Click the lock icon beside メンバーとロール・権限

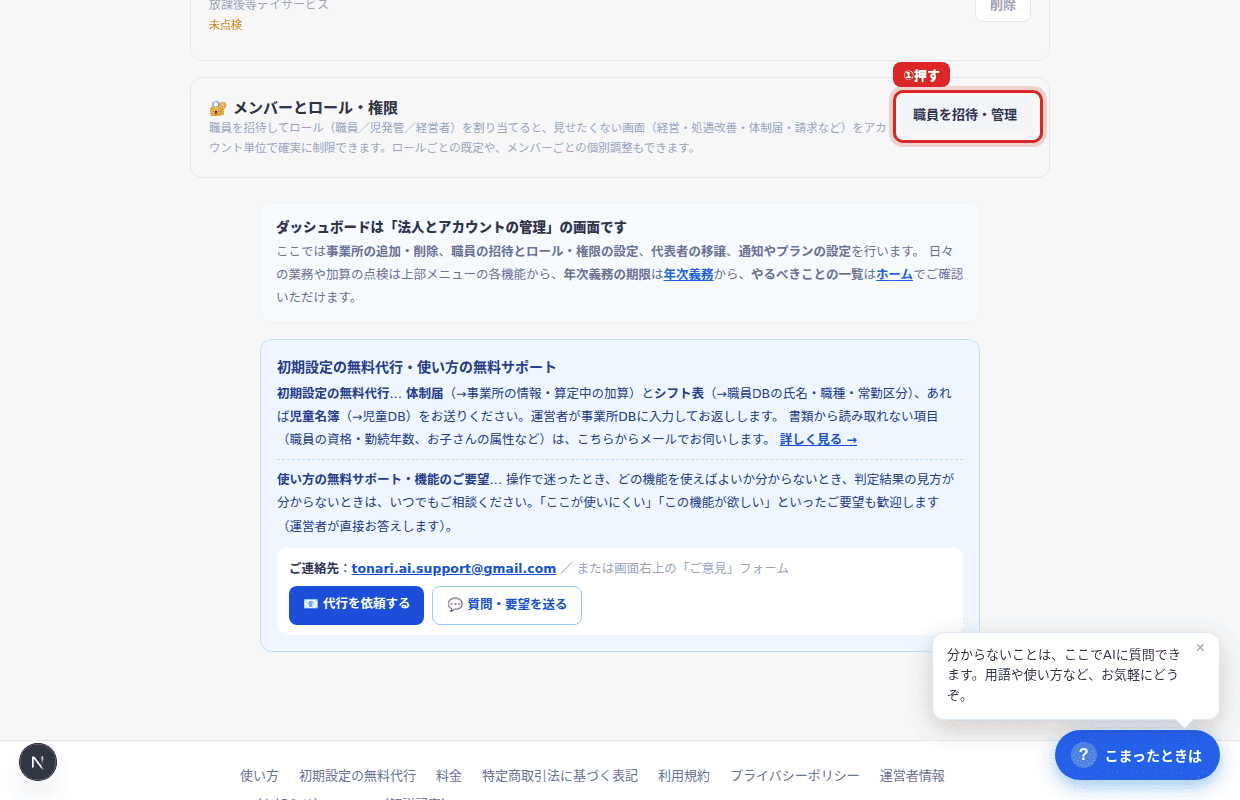(x=218, y=108)
